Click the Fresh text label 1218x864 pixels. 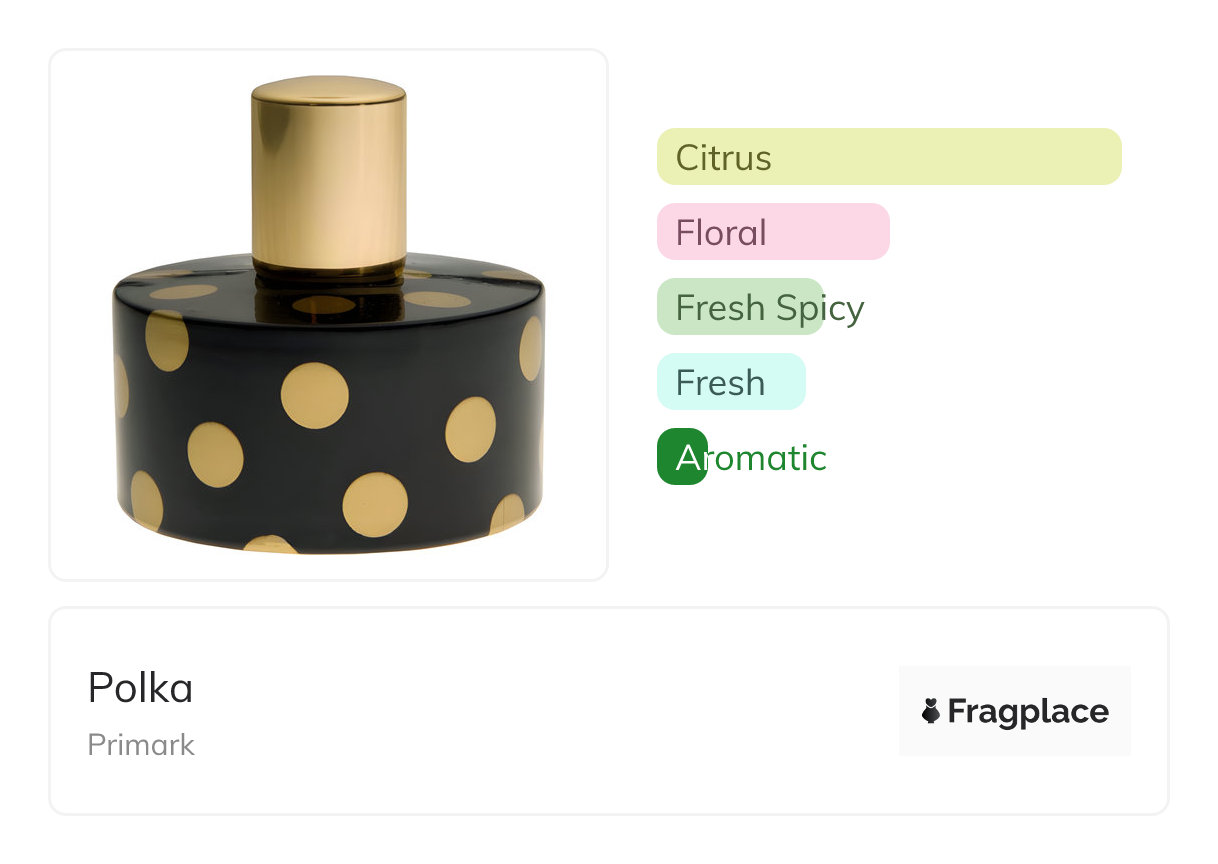(x=720, y=383)
